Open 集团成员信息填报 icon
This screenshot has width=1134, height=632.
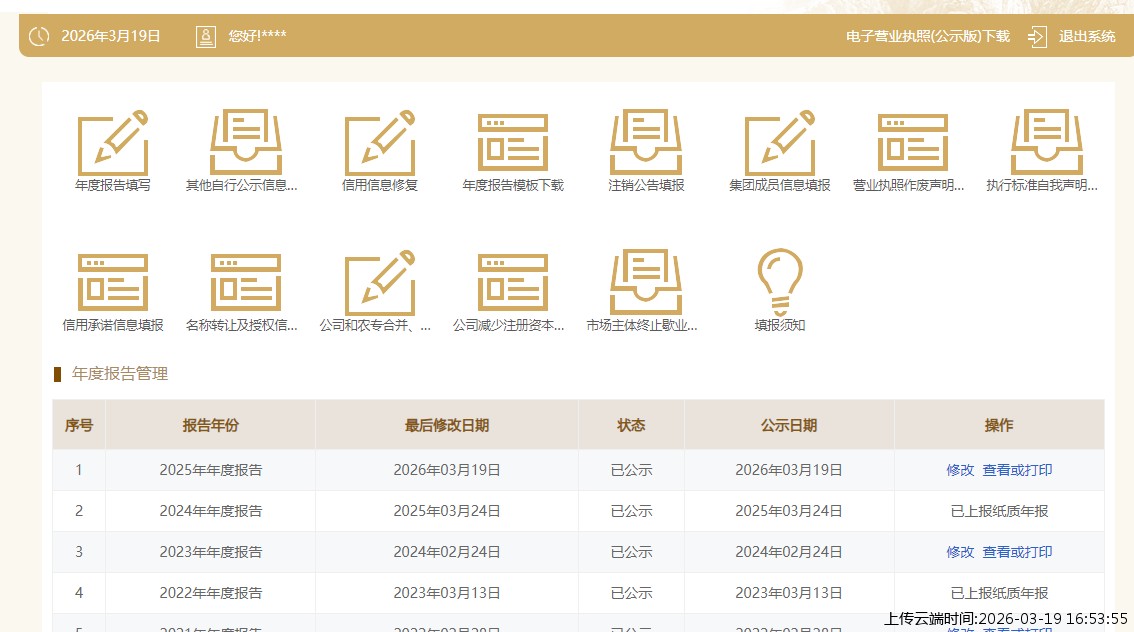click(x=780, y=143)
